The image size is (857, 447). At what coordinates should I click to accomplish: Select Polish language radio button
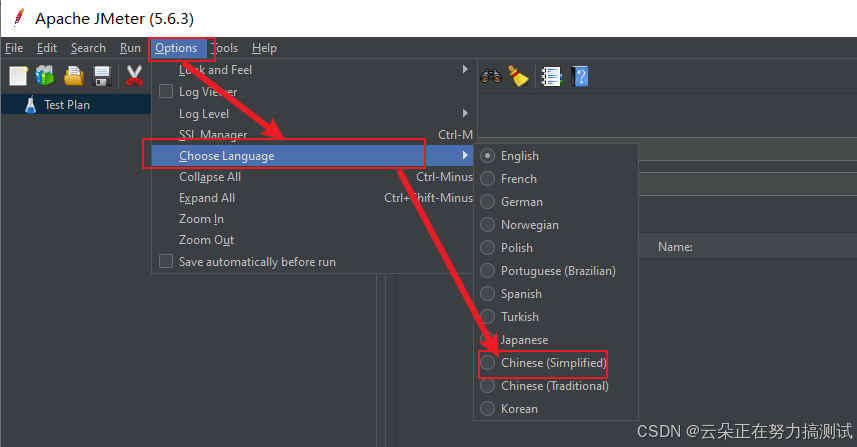pyautogui.click(x=488, y=248)
